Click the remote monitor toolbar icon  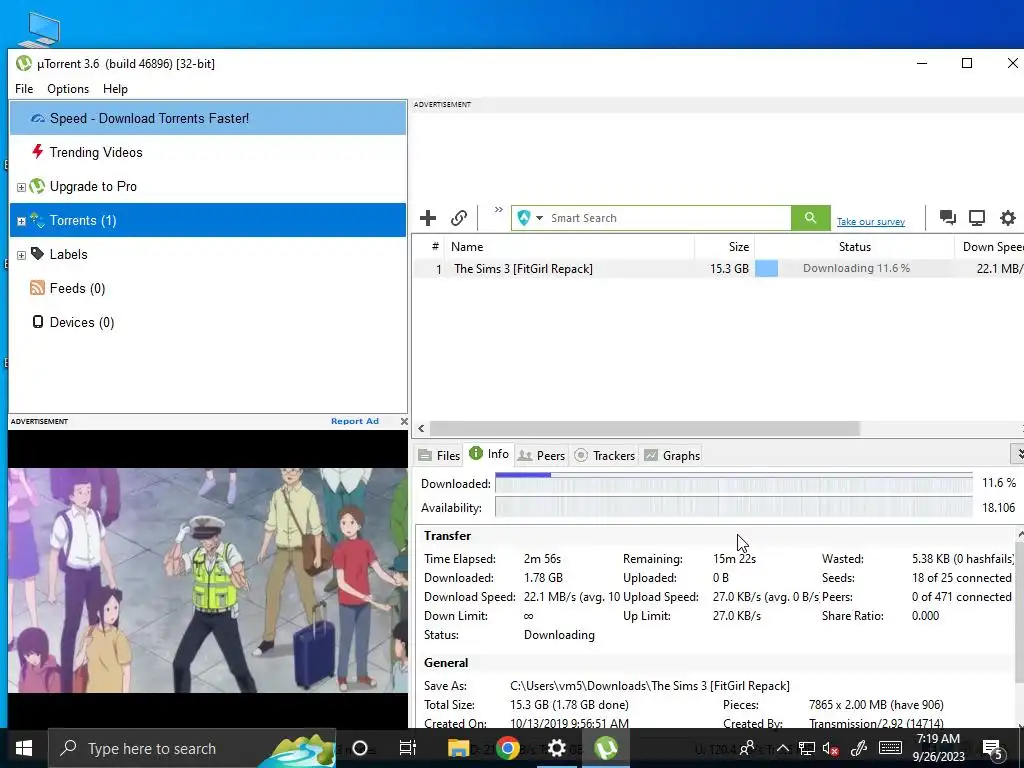coord(977,217)
